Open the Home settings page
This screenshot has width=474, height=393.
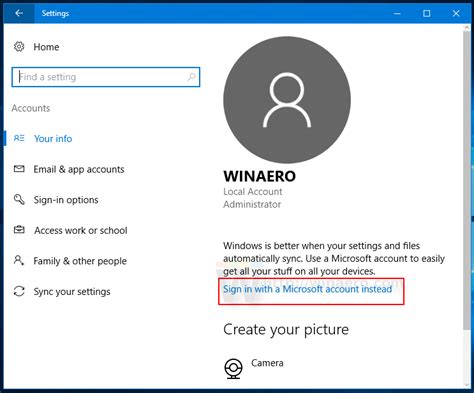[46, 47]
